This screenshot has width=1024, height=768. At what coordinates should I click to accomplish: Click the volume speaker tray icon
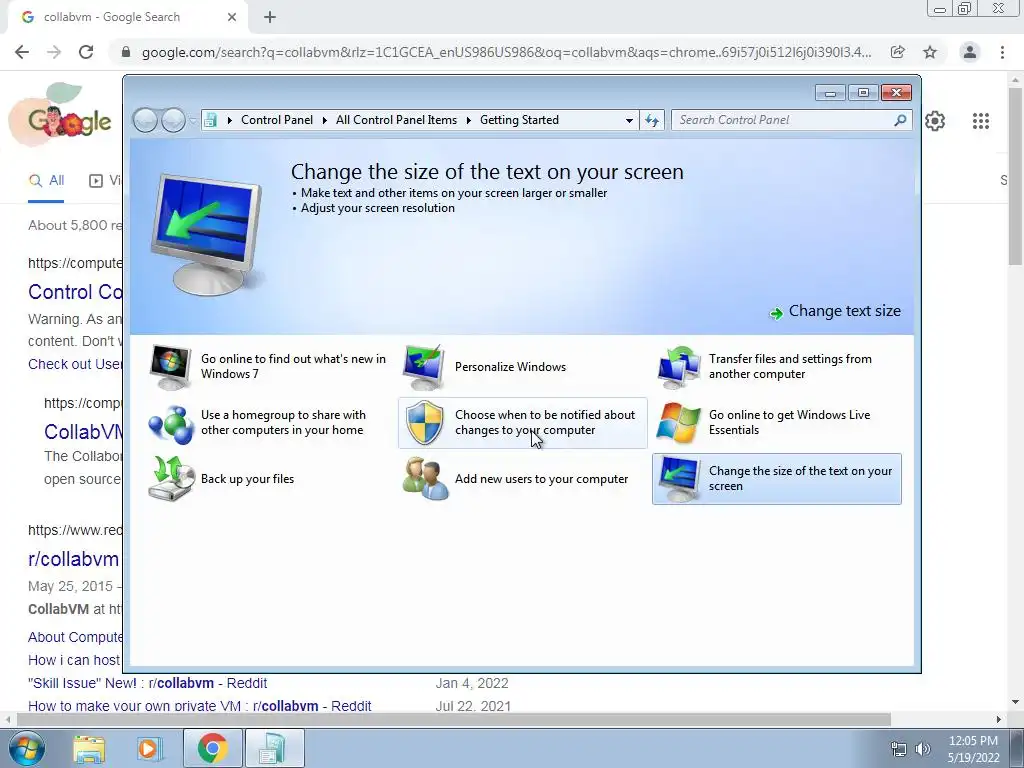pyautogui.click(x=923, y=749)
